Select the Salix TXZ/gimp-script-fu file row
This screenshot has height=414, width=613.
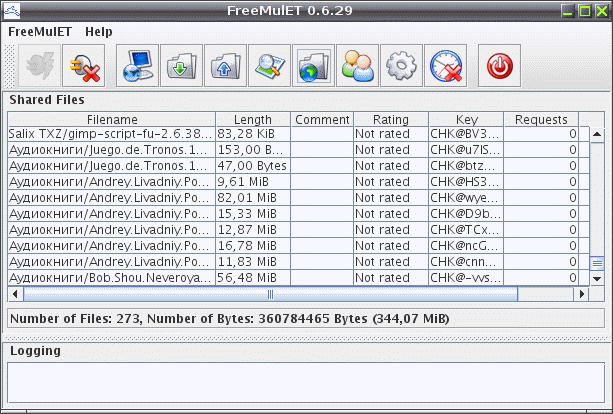[x=299, y=134]
